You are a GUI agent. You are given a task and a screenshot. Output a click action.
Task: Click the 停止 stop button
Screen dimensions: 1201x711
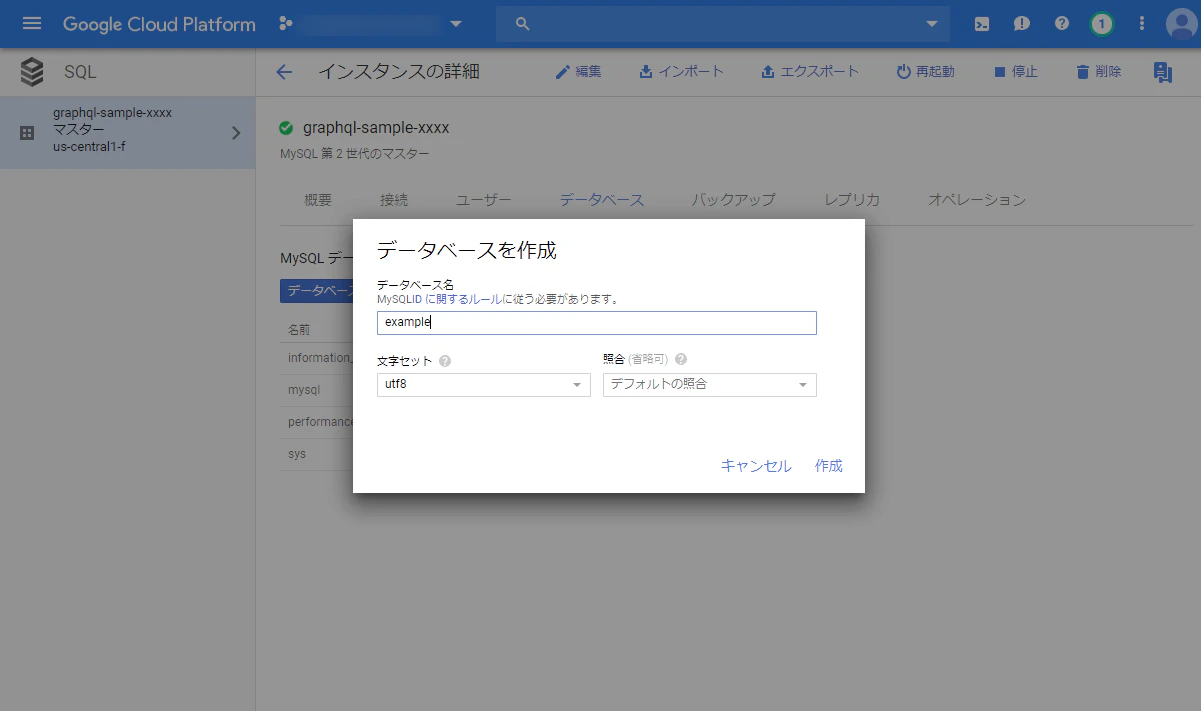(1015, 72)
